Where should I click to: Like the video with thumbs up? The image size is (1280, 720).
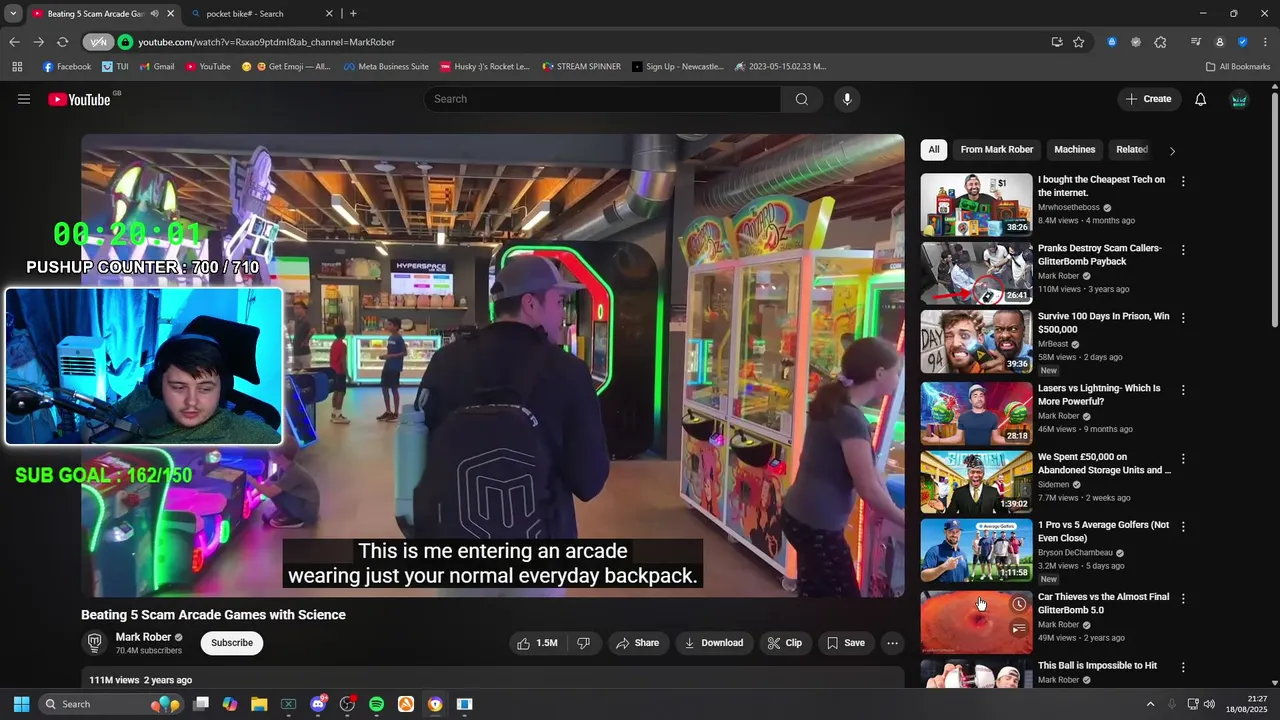pyautogui.click(x=537, y=643)
